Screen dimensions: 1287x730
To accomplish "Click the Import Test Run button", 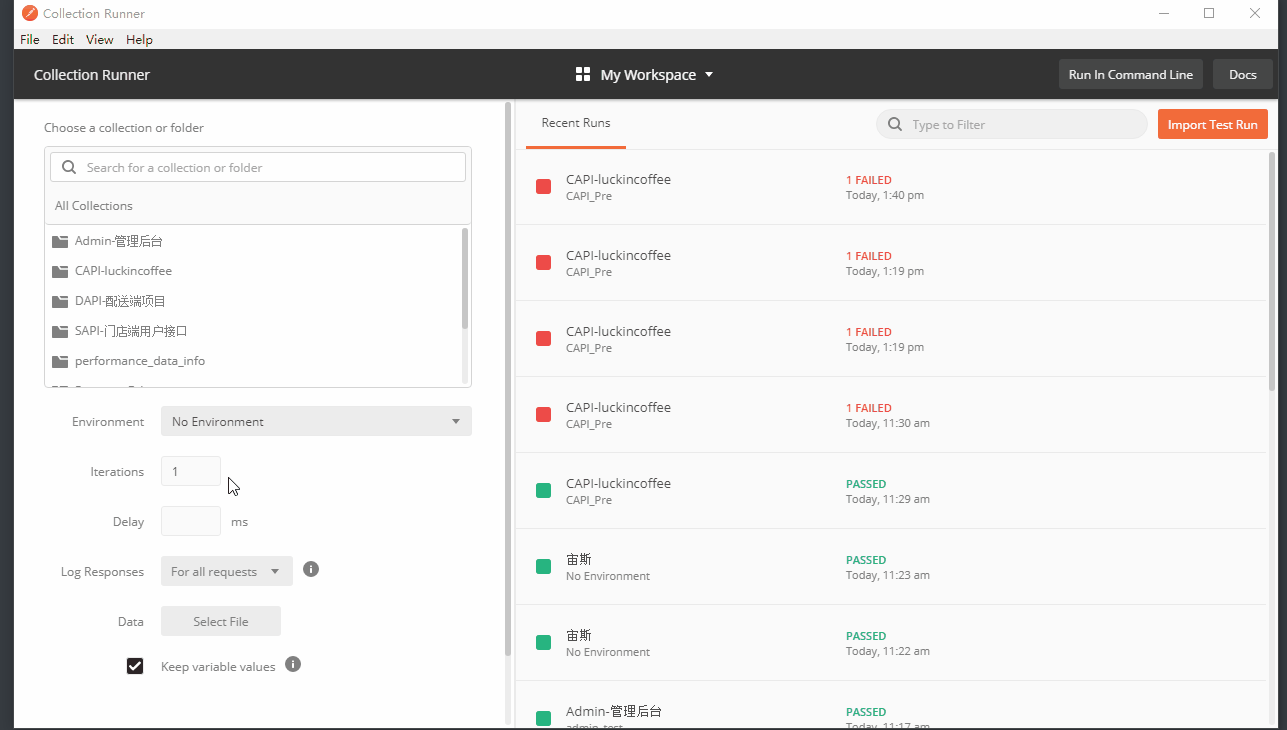I will (x=1213, y=125).
